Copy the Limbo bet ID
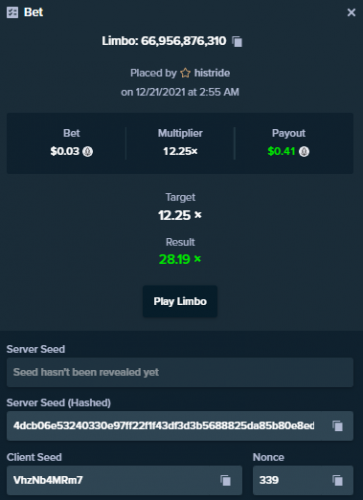Viewport: 363px width, 500px height. tap(237, 42)
